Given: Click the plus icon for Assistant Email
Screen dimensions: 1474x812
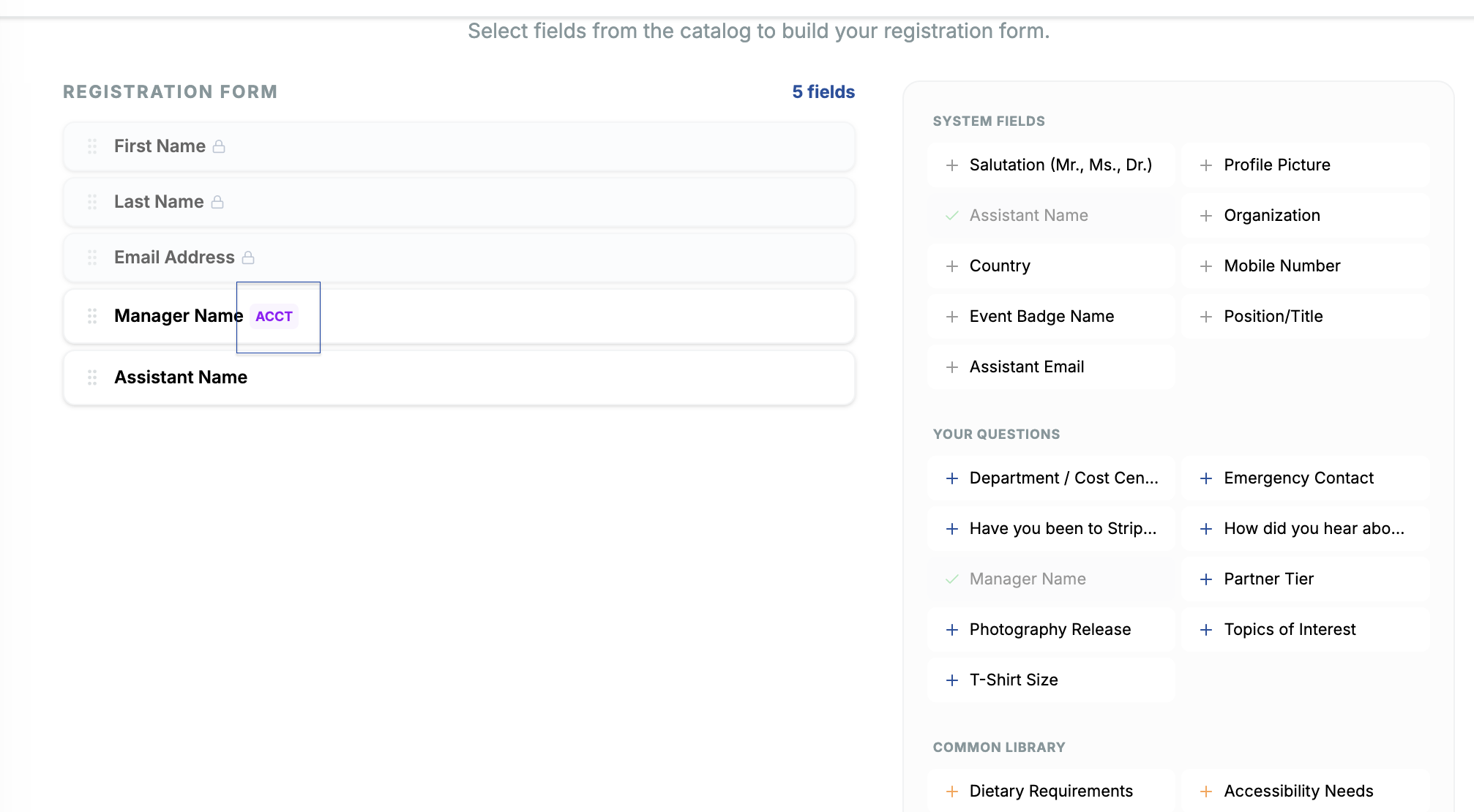Looking at the screenshot, I should (952, 367).
